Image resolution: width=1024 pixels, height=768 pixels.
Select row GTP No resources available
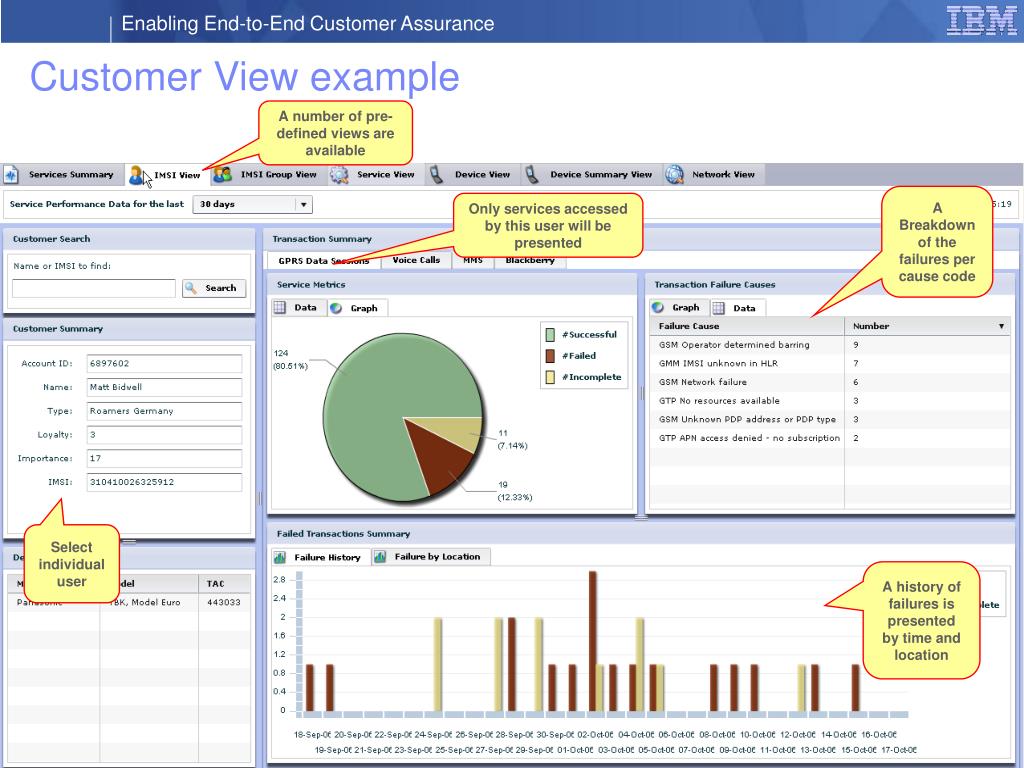829,401
